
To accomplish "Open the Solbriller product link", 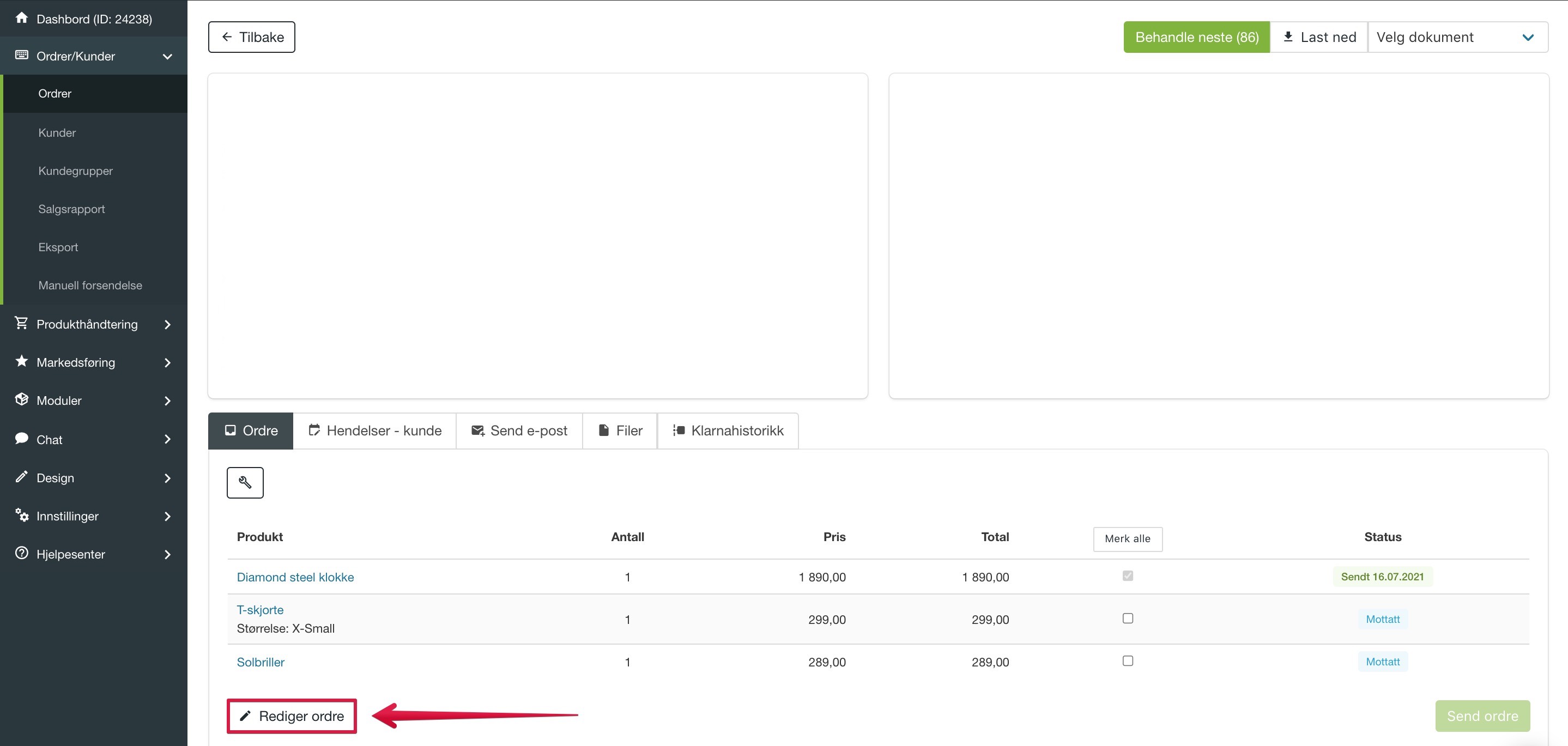I will click(x=261, y=662).
